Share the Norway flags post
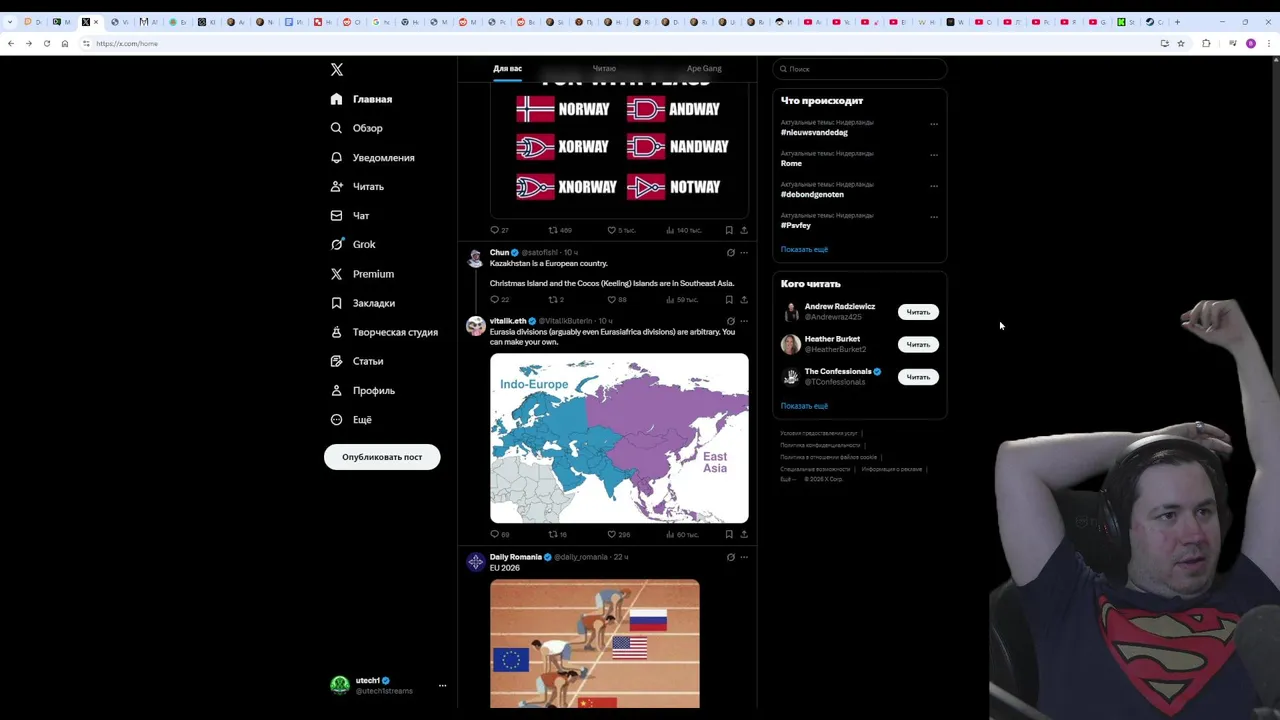The width and height of the screenshot is (1280, 720). [744, 230]
